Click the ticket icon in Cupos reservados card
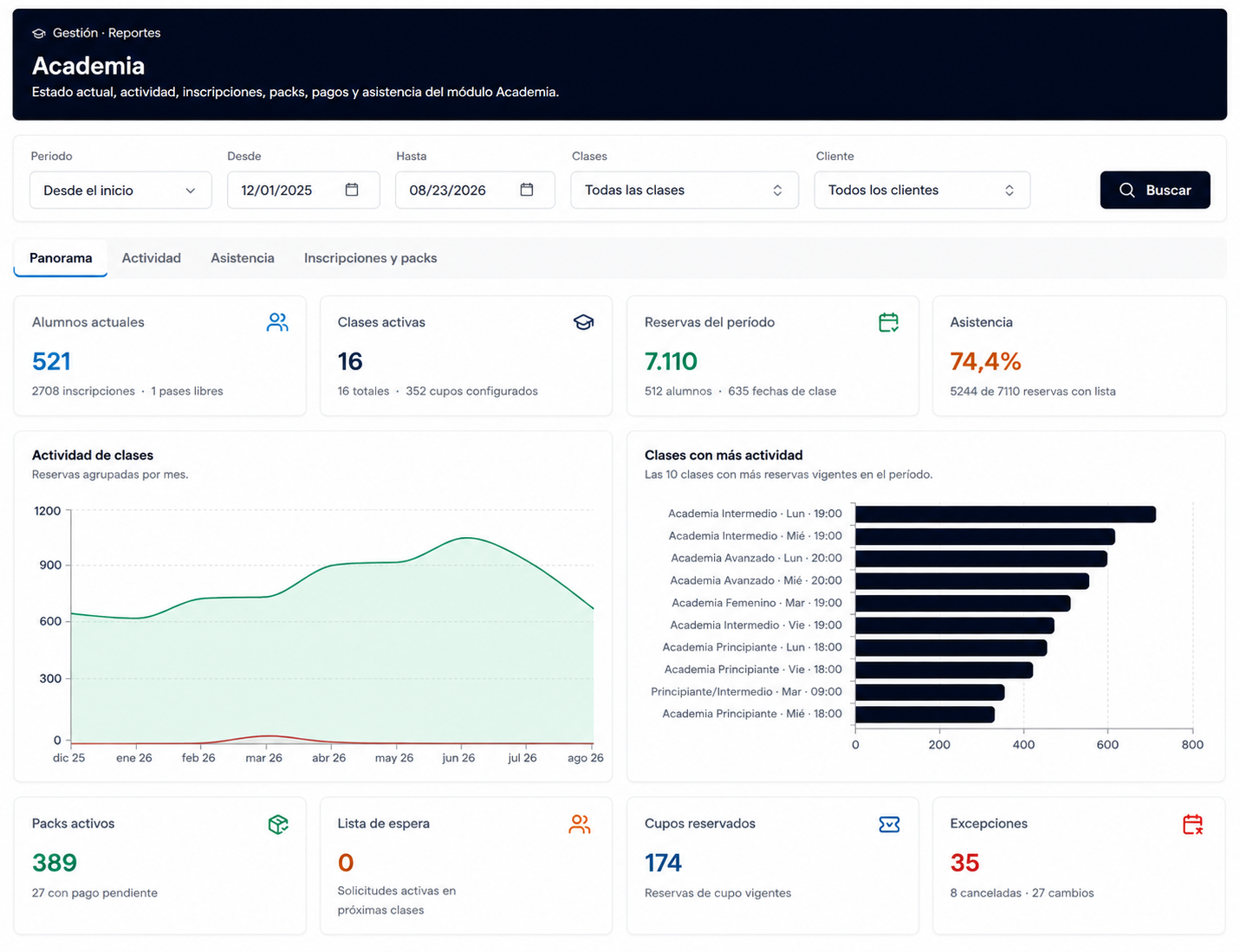Image resolution: width=1240 pixels, height=952 pixels. pyautogui.click(x=889, y=825)
